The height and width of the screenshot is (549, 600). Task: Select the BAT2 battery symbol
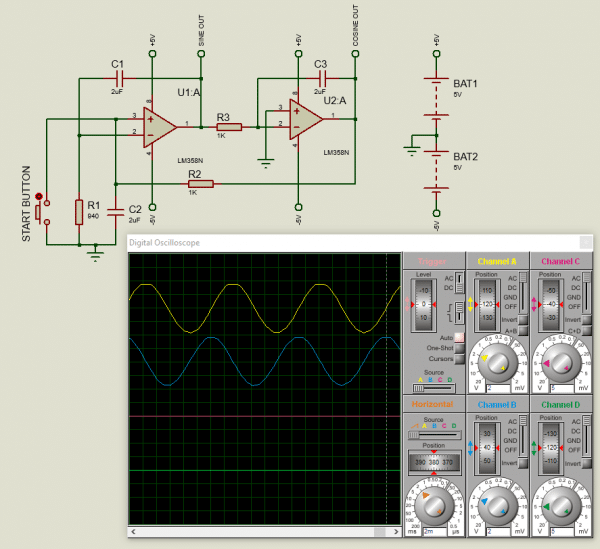(x=436, y=170)
